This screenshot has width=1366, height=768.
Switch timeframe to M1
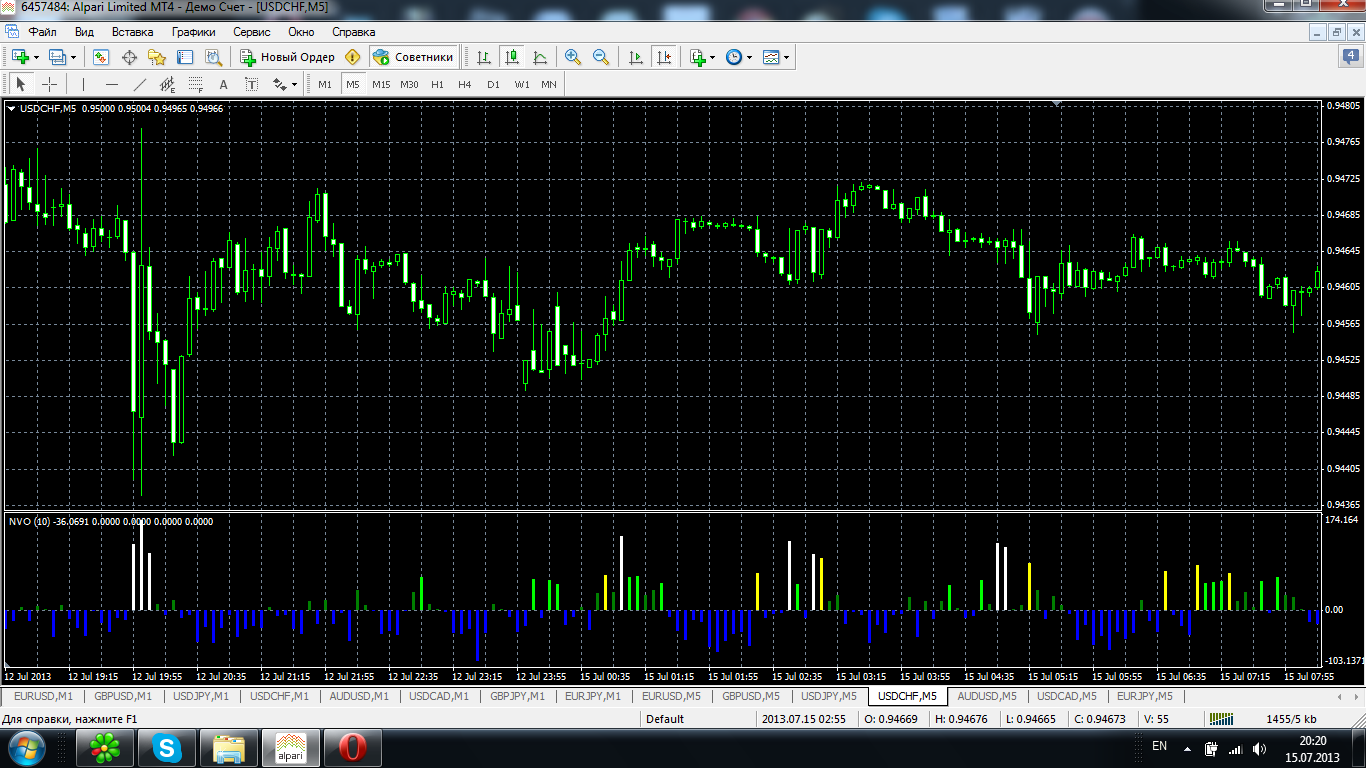click(325, 84)
